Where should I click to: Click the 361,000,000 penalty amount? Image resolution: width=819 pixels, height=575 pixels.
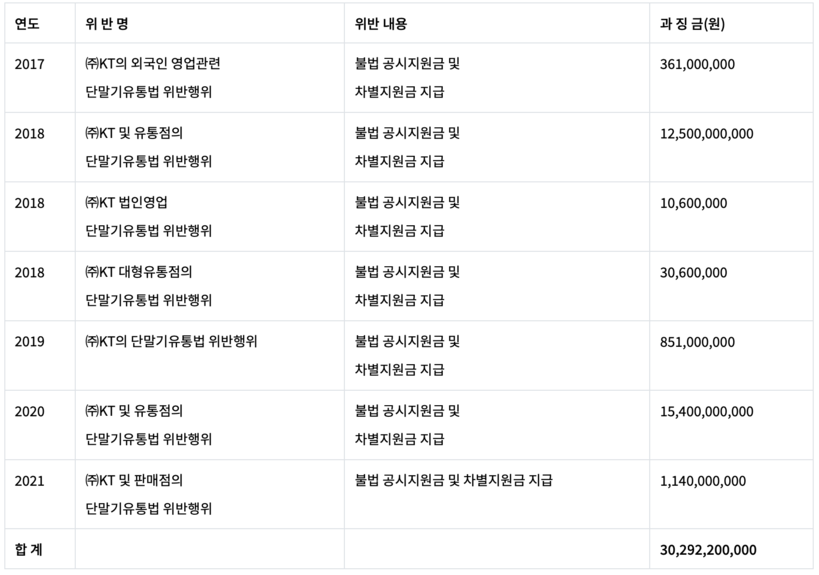(698, 64)
